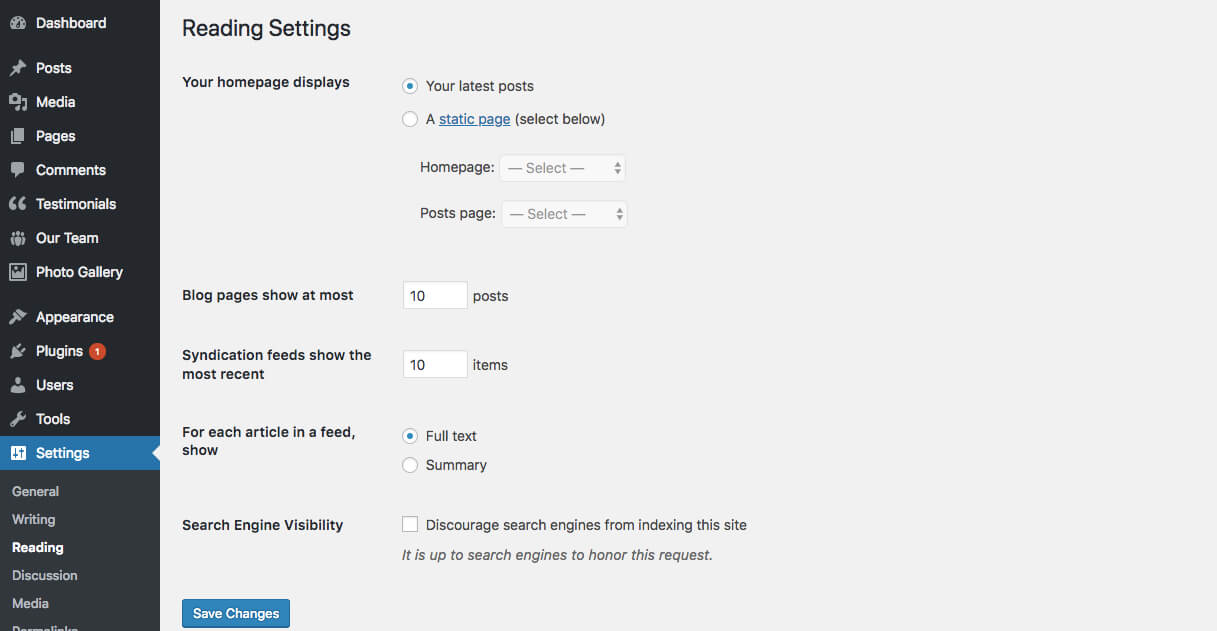Viewport: 1217px width, 631px height.
Task: Open the Homepage select dropdown
Action: point(563,168)
